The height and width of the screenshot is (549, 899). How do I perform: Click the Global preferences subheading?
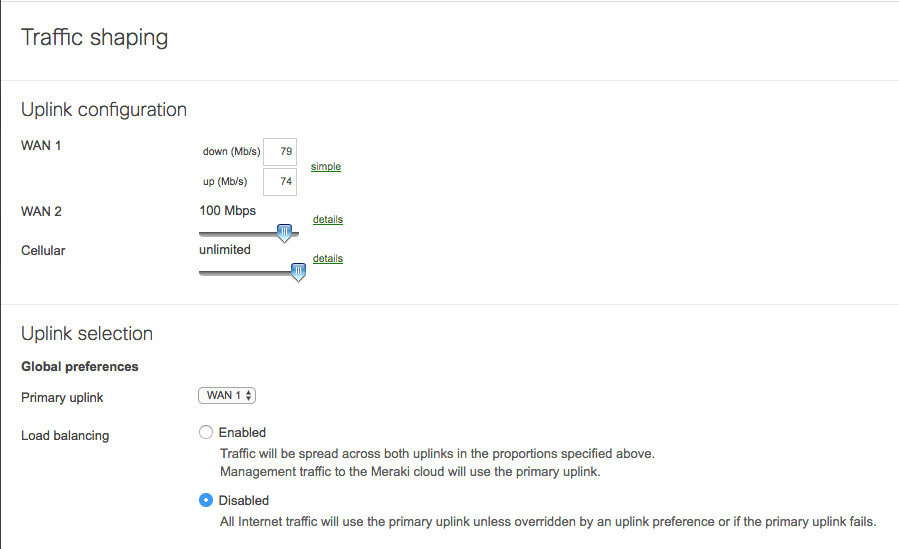(x=80, y=367)
